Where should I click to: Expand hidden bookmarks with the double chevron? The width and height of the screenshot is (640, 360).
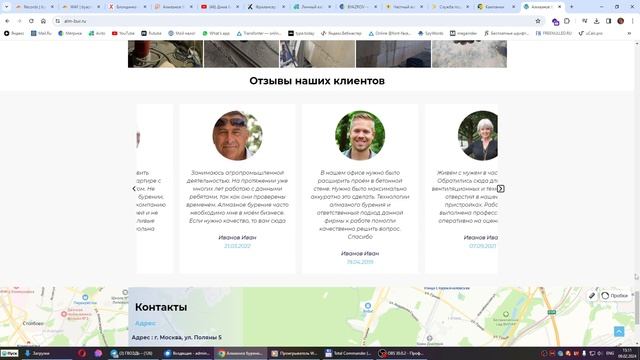[x=629, y=33]
